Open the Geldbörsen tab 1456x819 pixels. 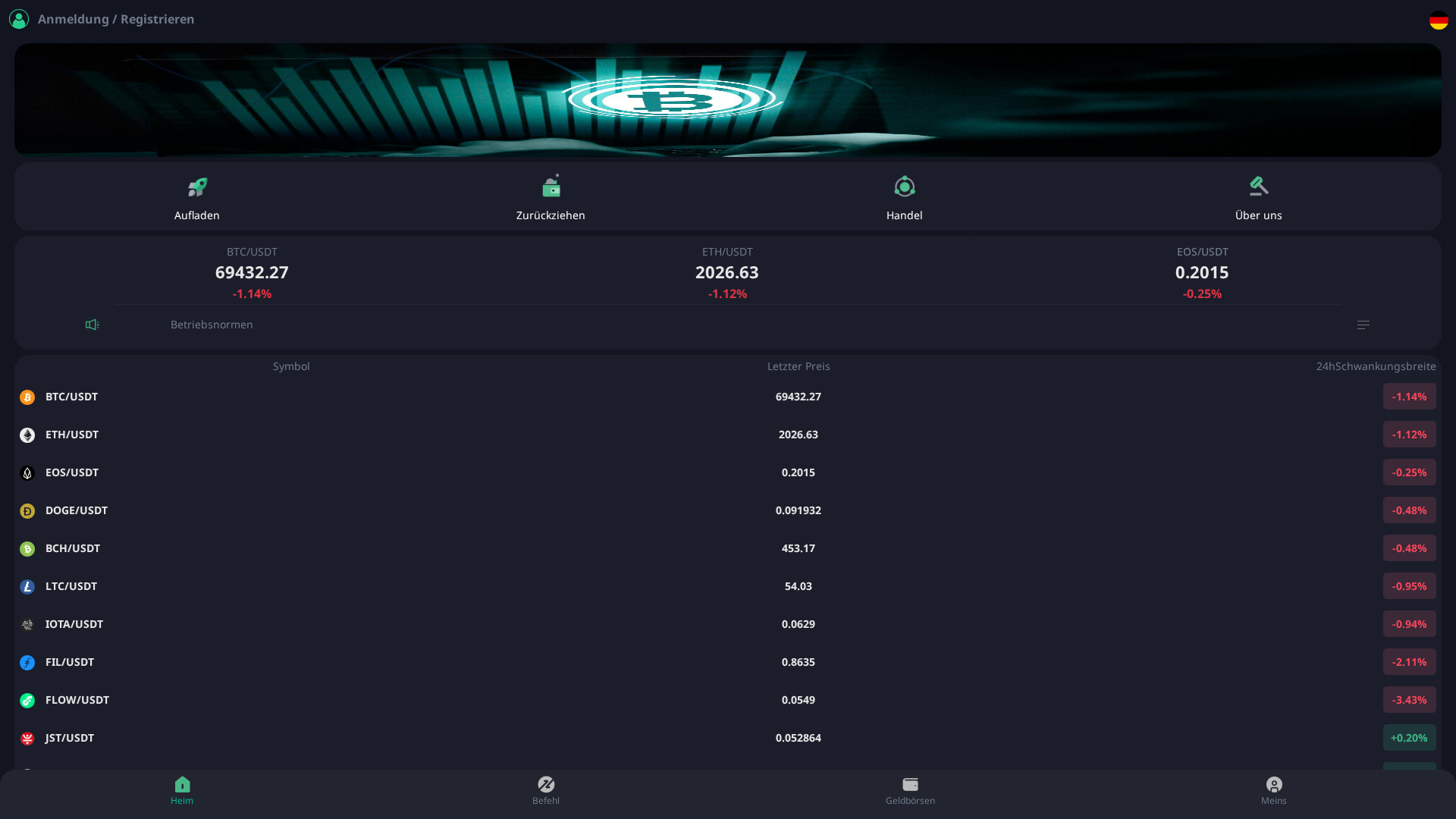point(910,791)
